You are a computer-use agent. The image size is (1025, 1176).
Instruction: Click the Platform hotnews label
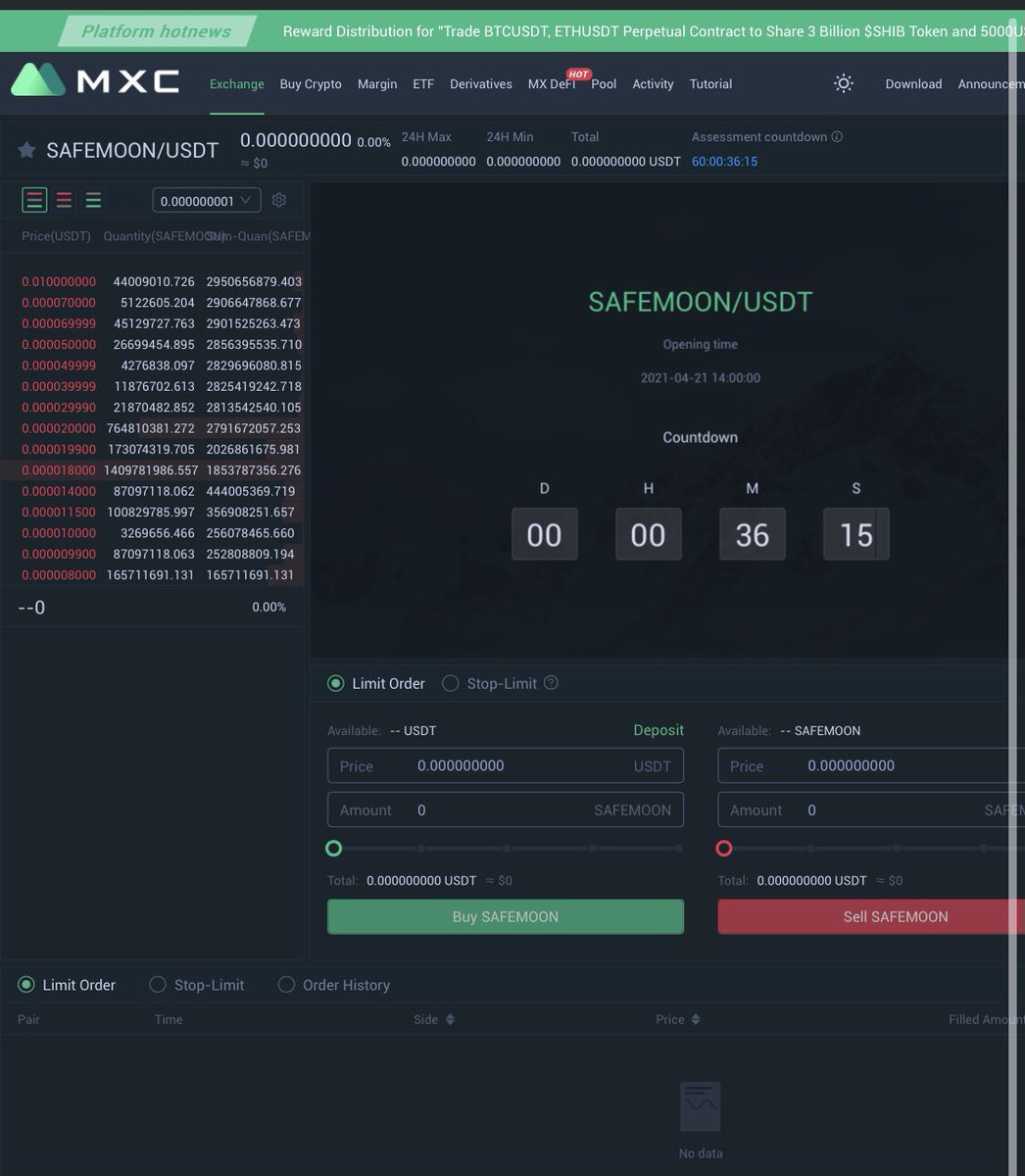point(157,31)
